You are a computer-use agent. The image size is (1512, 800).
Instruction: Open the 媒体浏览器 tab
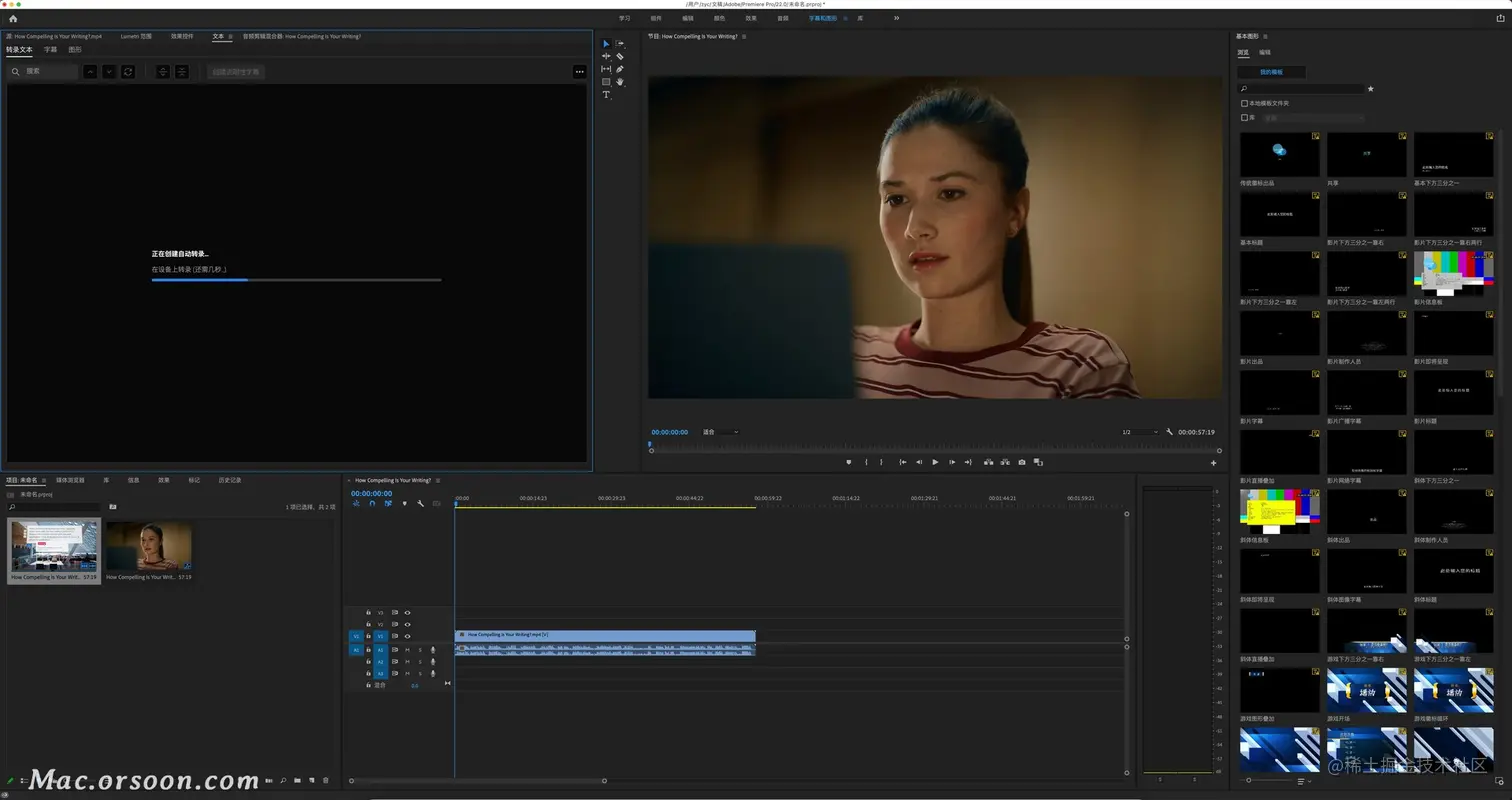coord(70,480)
